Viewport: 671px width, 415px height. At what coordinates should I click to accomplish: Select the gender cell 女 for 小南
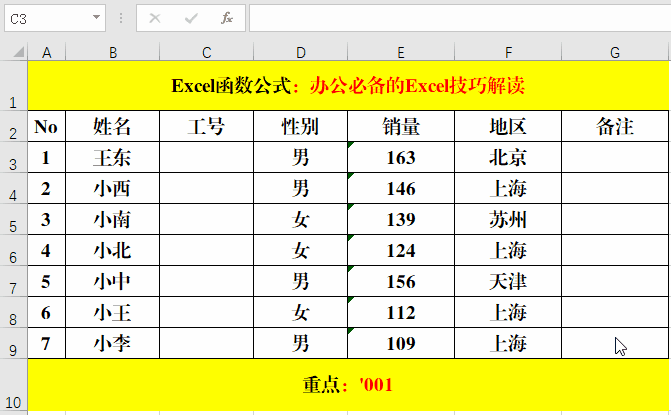pyautogui.click(x=301, y=219)
